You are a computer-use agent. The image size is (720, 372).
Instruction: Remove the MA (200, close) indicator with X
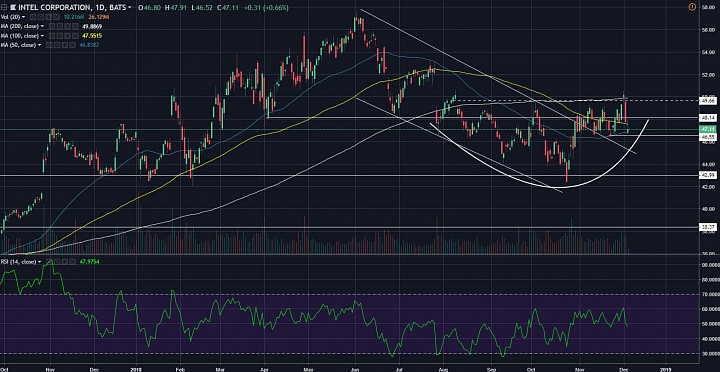tap(75, 26)
